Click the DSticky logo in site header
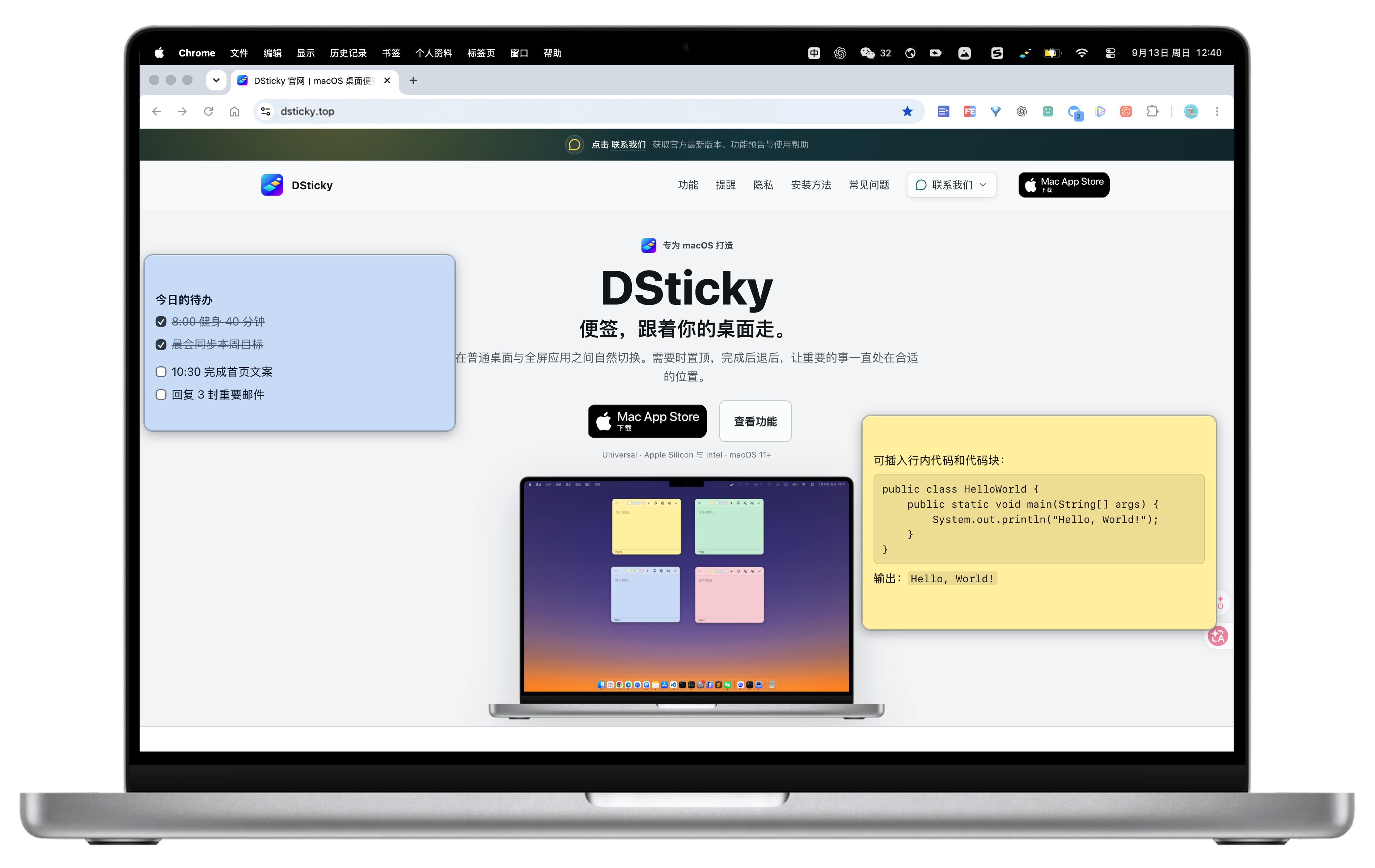This screenshot has width=1375, height=868. point(297,185)
